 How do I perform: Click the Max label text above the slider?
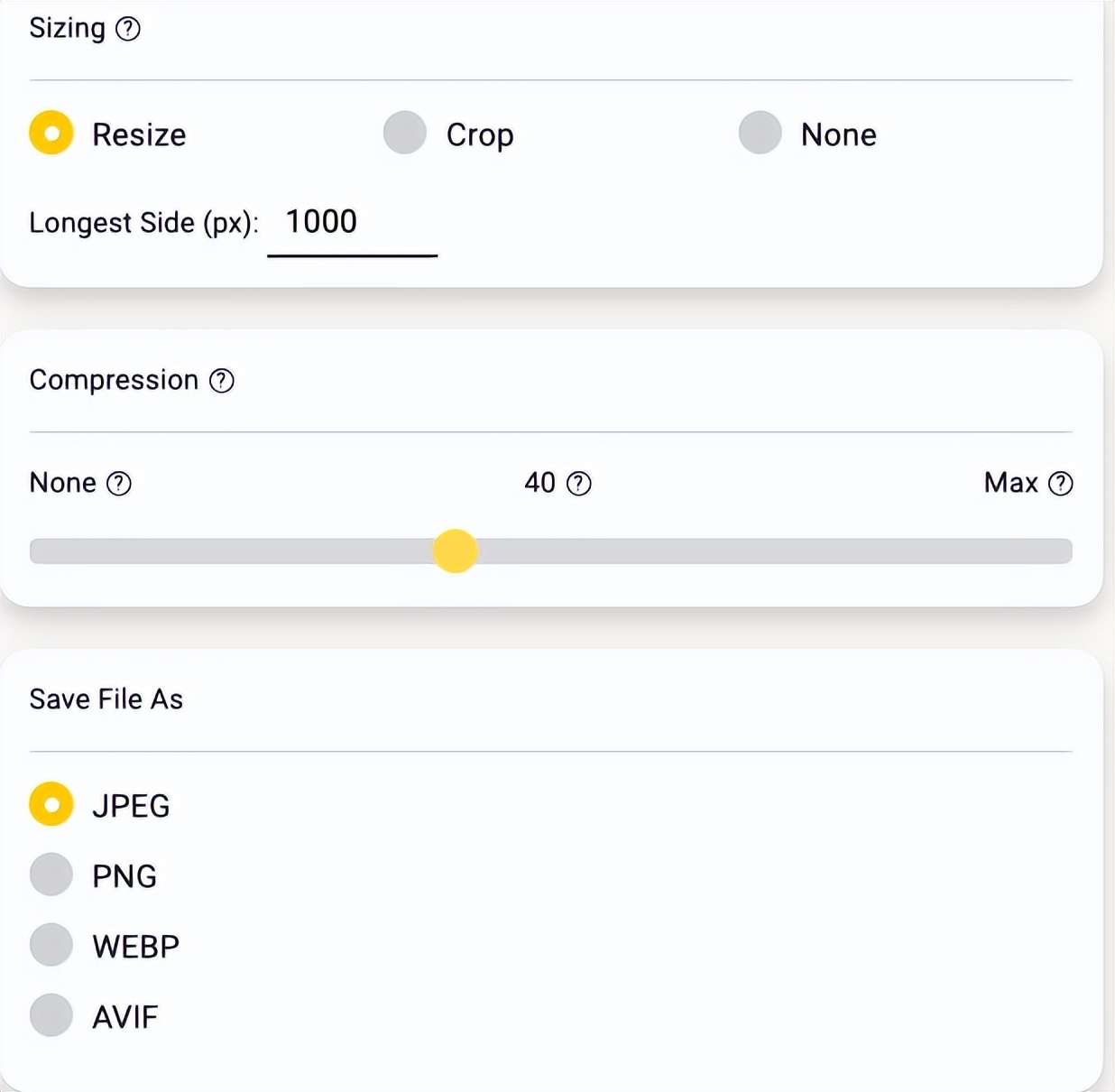[x=1010, y=483]
